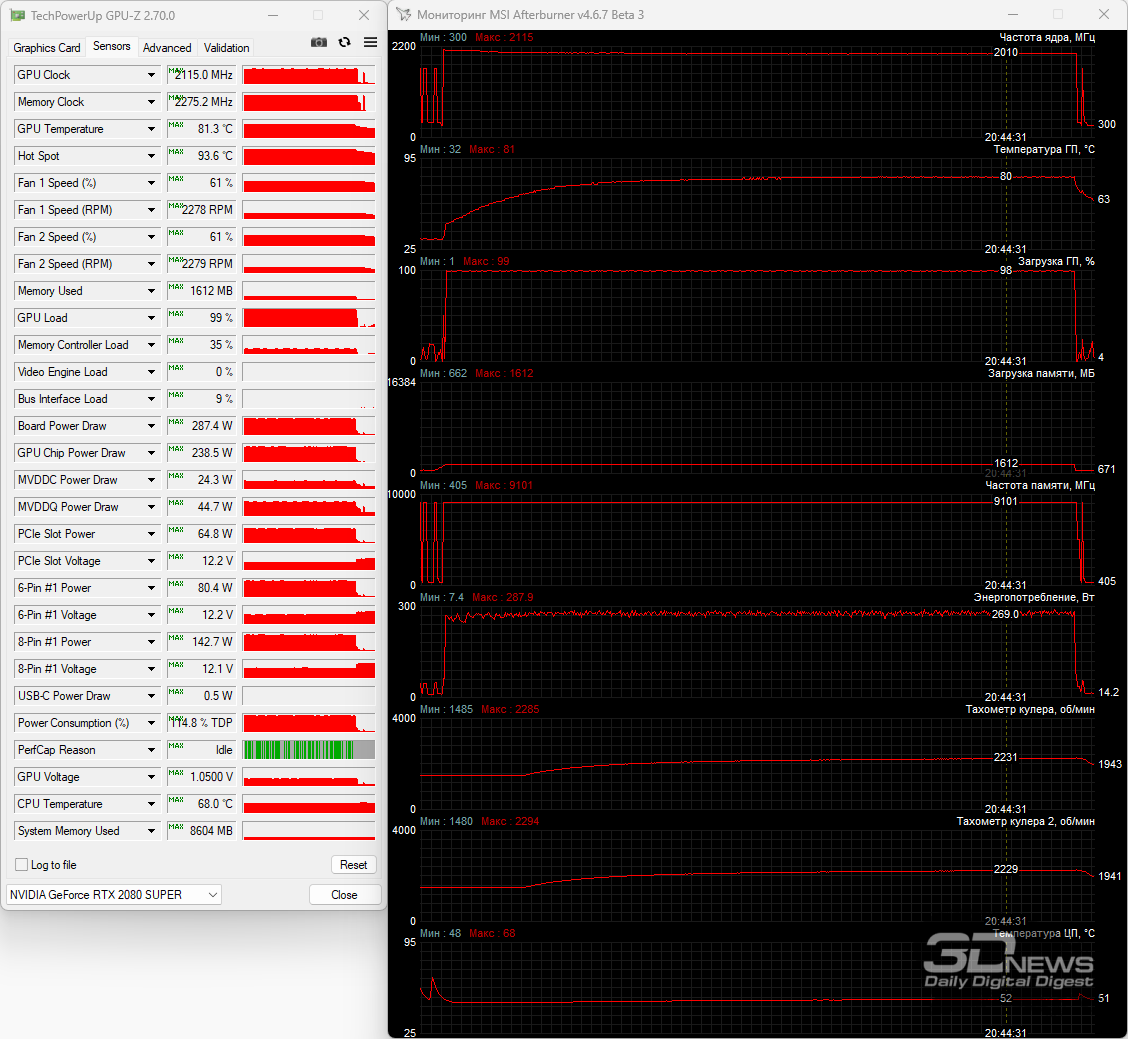The height and width of the screenshot is (1039, 1128).
Task: Click the Afterburner memory clock graph title
Action: 1040,486
